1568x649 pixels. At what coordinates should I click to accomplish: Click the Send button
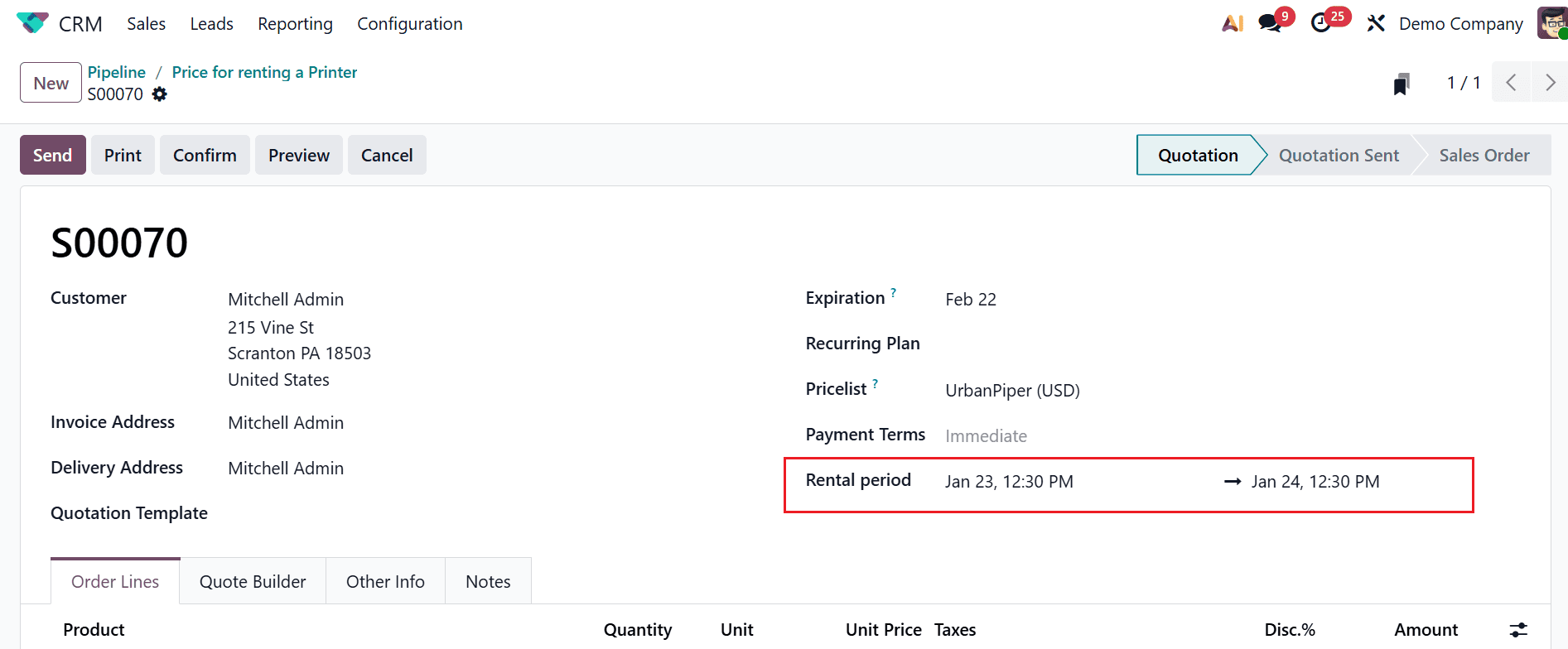click(53, 155)
